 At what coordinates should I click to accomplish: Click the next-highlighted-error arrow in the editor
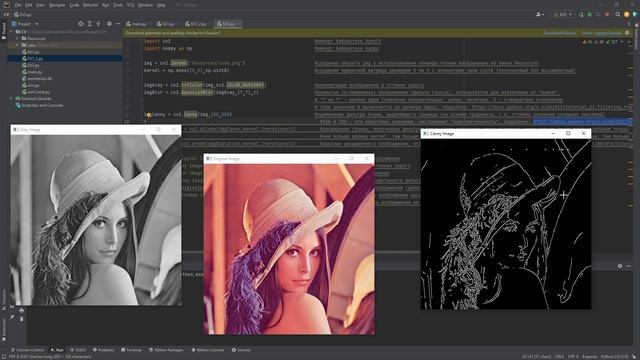click(629, 42)
